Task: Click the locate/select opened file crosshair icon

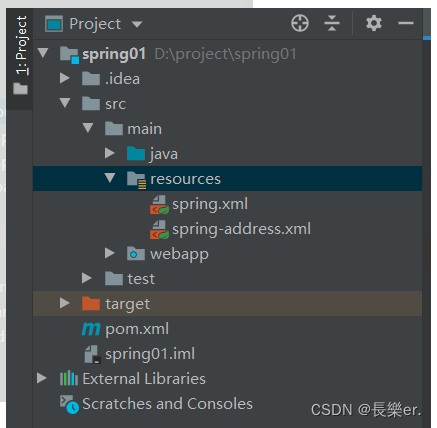Action: 300,23
